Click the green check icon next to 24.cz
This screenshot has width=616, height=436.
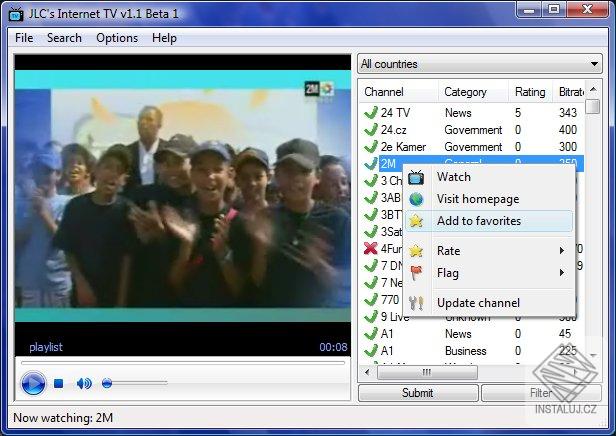tap(370, 130)
